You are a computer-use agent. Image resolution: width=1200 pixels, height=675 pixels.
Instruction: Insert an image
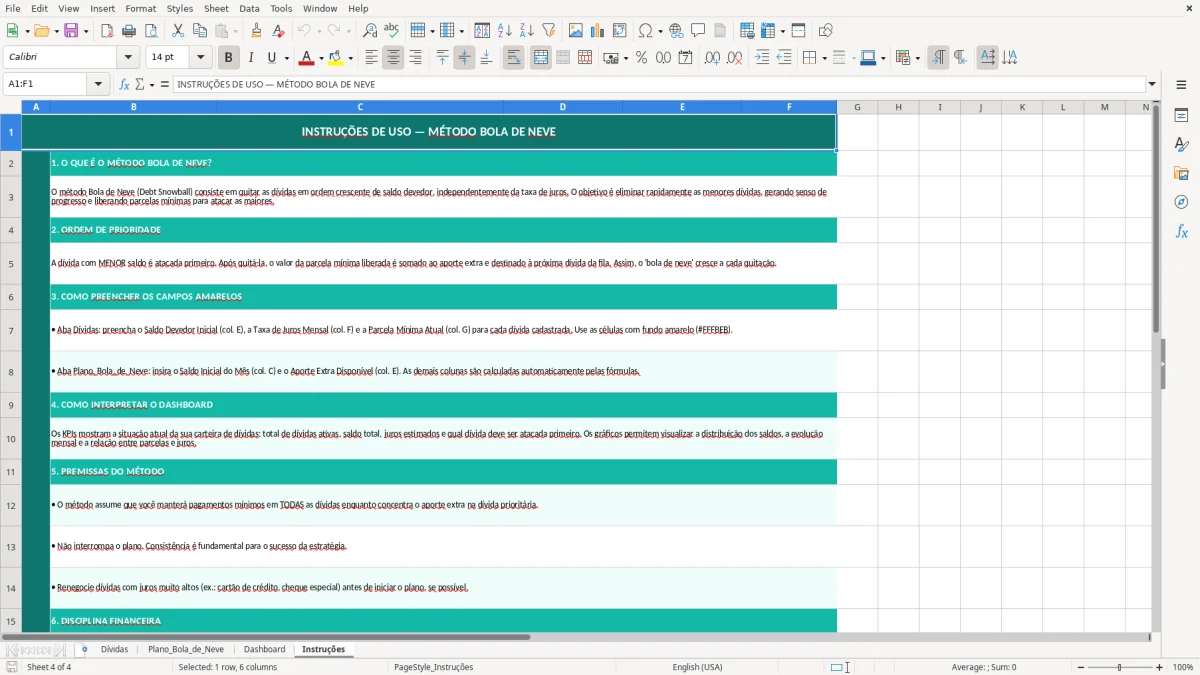576,31
